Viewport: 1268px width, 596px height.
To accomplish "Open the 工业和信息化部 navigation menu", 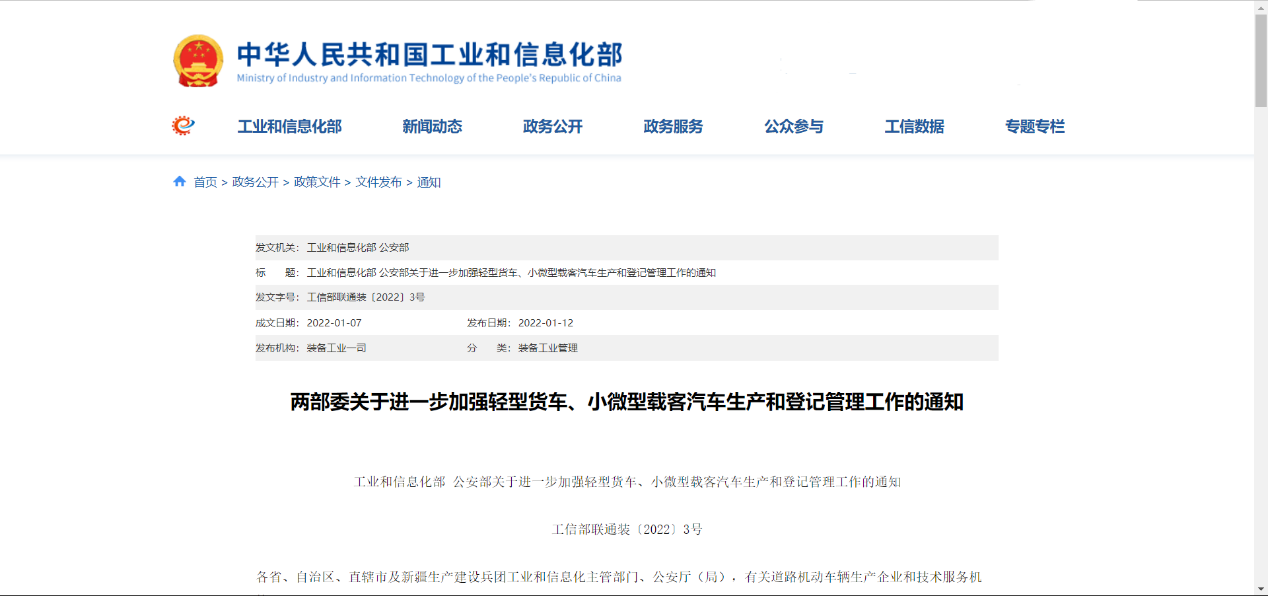I will [290, 126].
